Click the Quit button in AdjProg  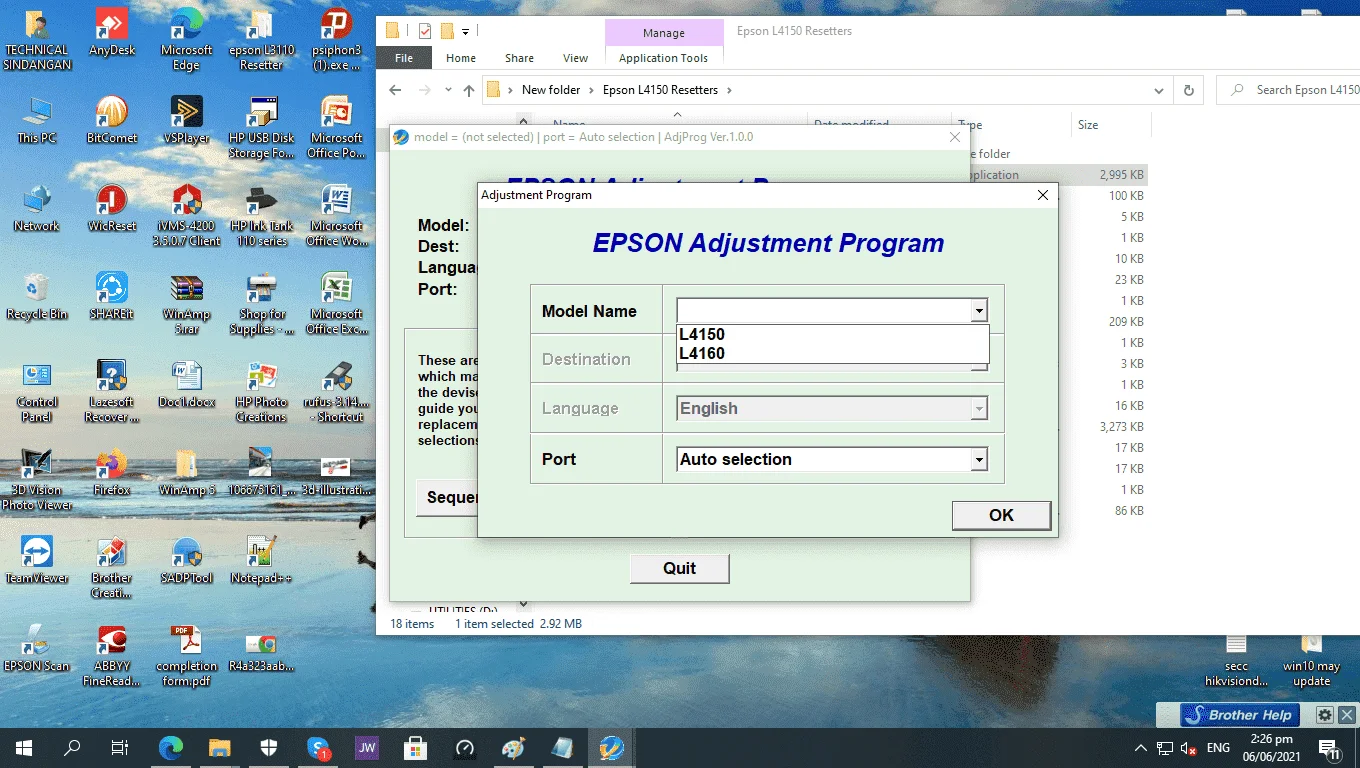click(x=679, y=568)
